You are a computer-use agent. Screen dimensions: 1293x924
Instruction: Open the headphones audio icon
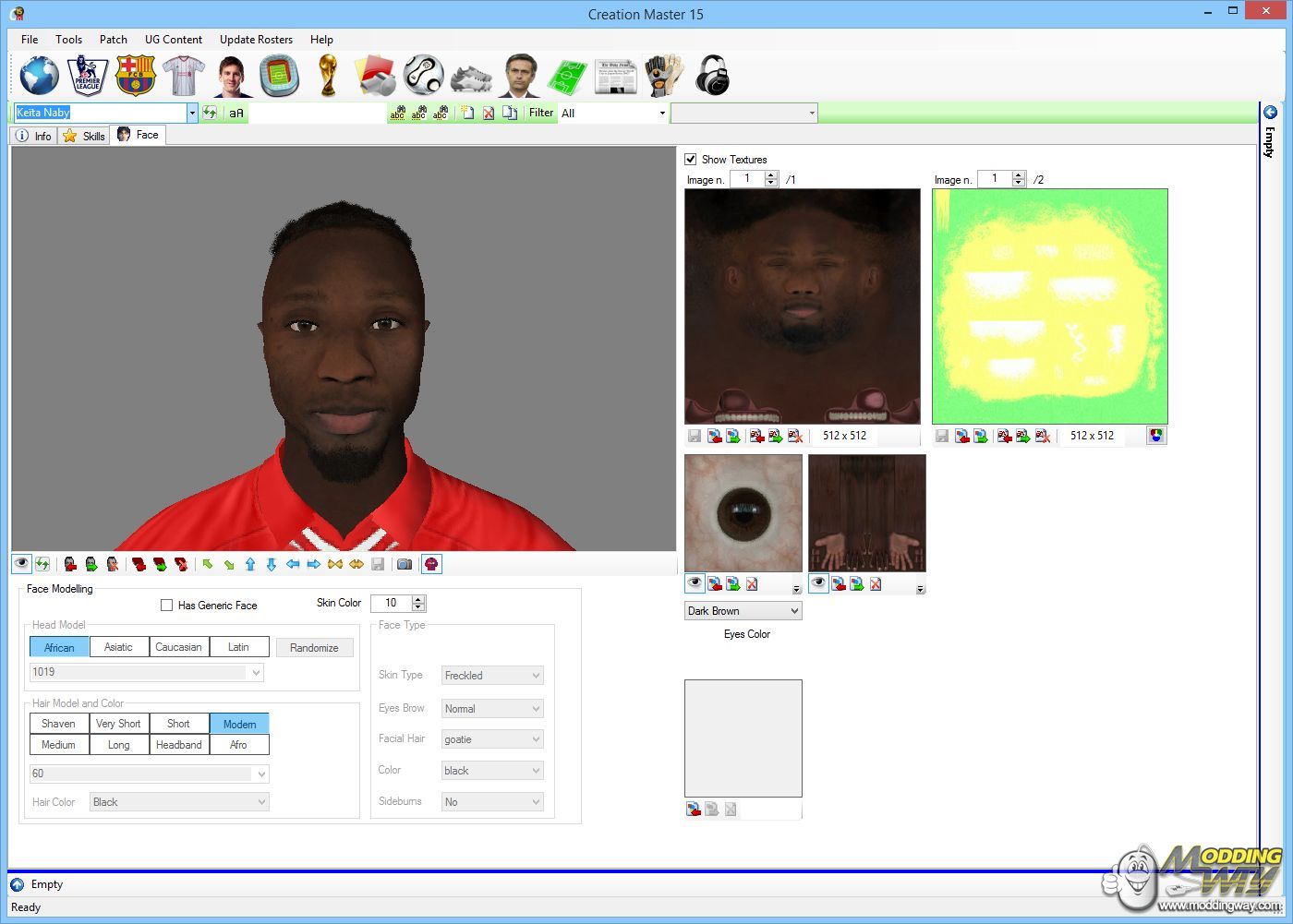point(712,76)
